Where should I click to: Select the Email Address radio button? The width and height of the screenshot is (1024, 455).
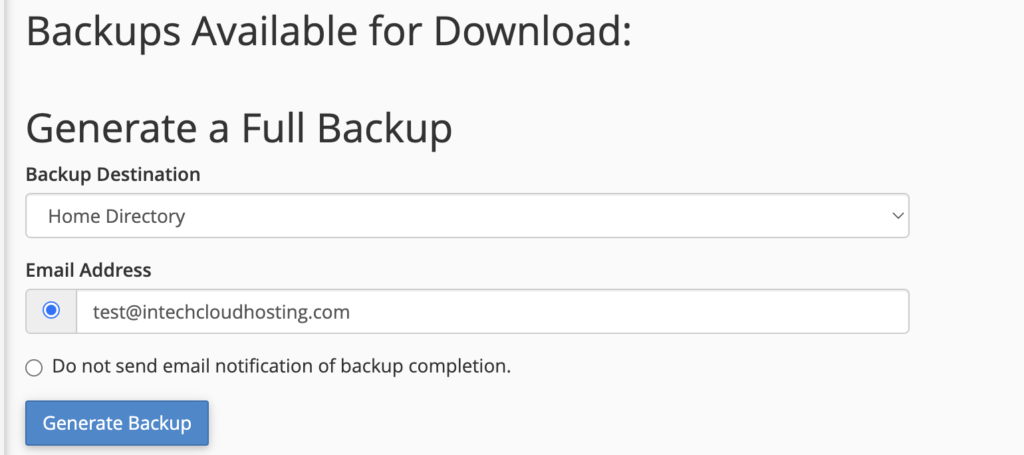pyautogui.click(x=51, y=311)
